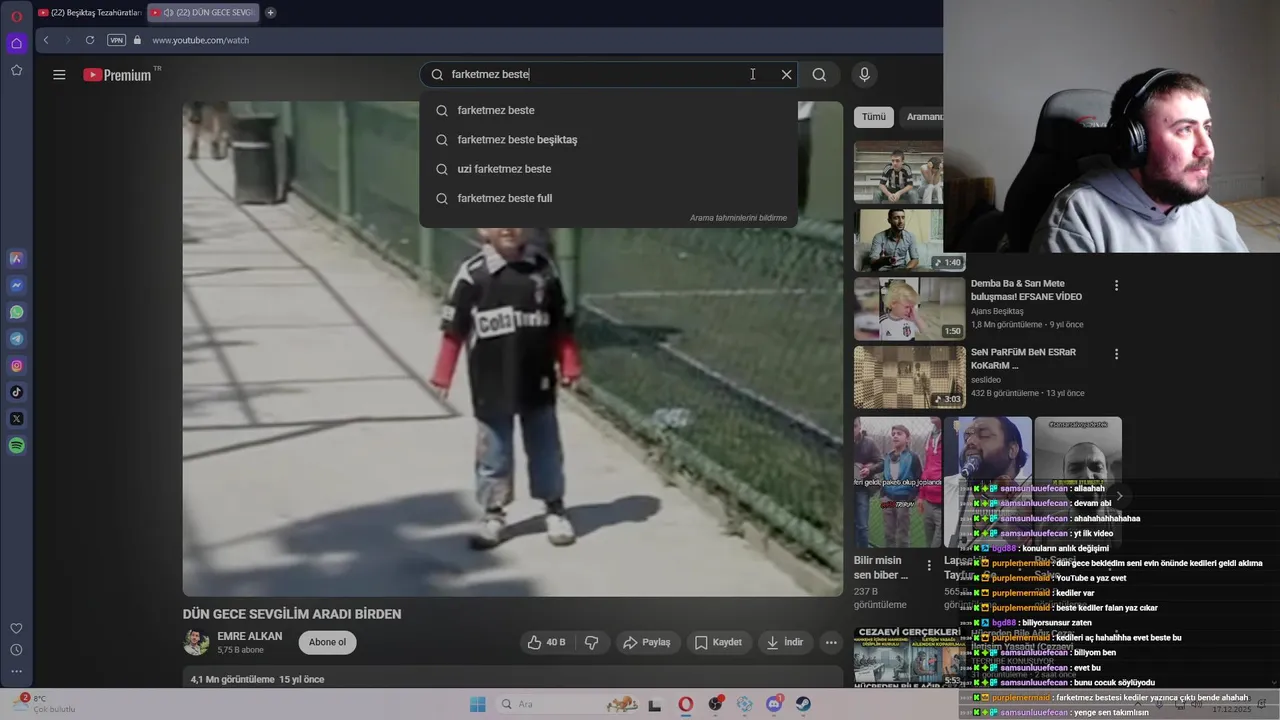Dislike the video with thumbs-down button
Image resolution: width=1280 pixels, height=720 pixels.
[x=591, y=642]
